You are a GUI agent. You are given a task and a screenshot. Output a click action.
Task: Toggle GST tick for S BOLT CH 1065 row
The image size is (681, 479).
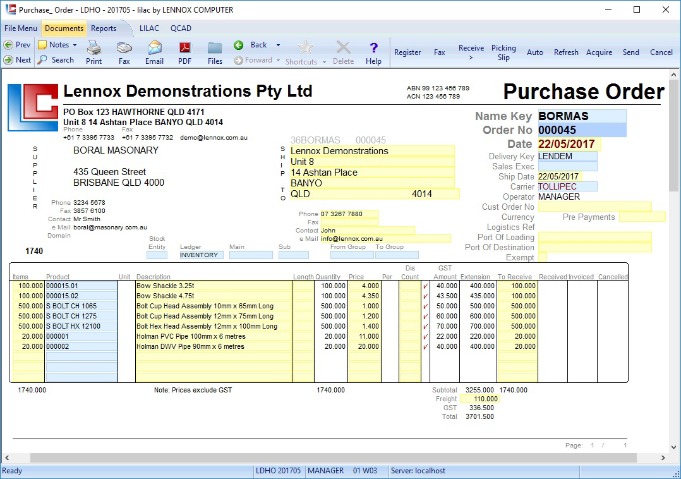pyautogui.click(x=425, y=306)
